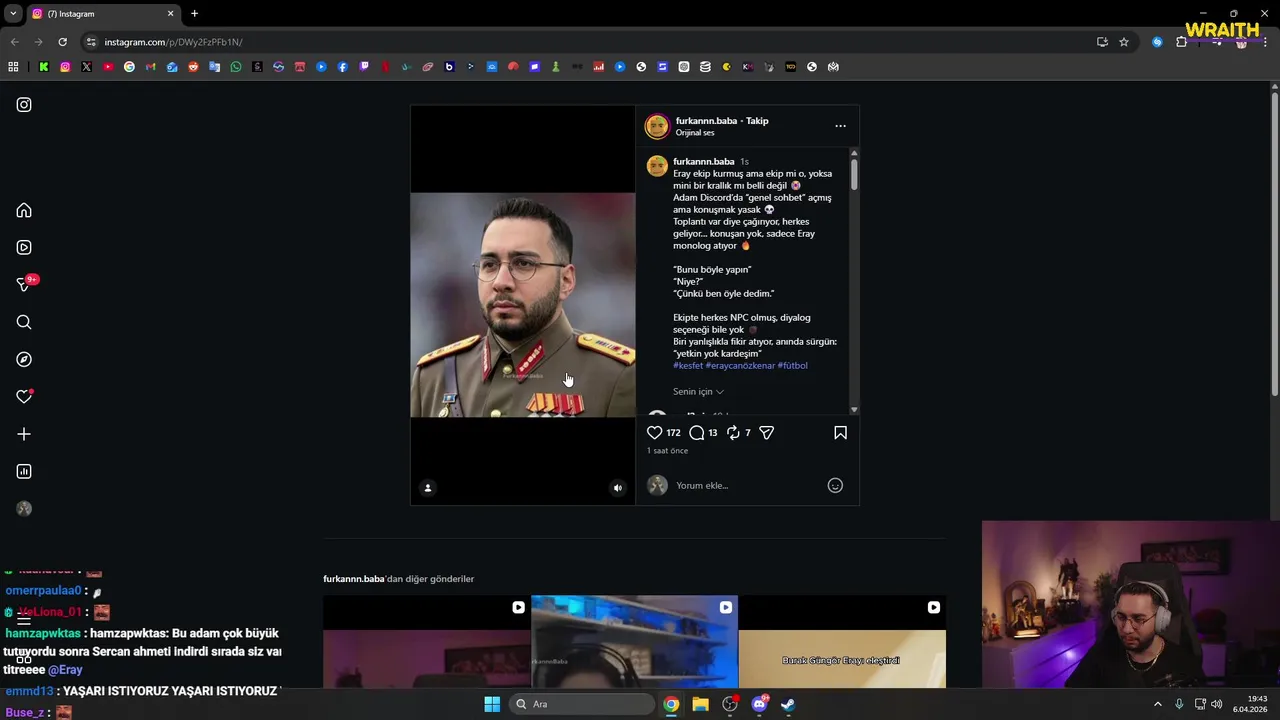
Task: Toggle video sound speaker icon
Action: pyautogui.click(x=618, y=488)
